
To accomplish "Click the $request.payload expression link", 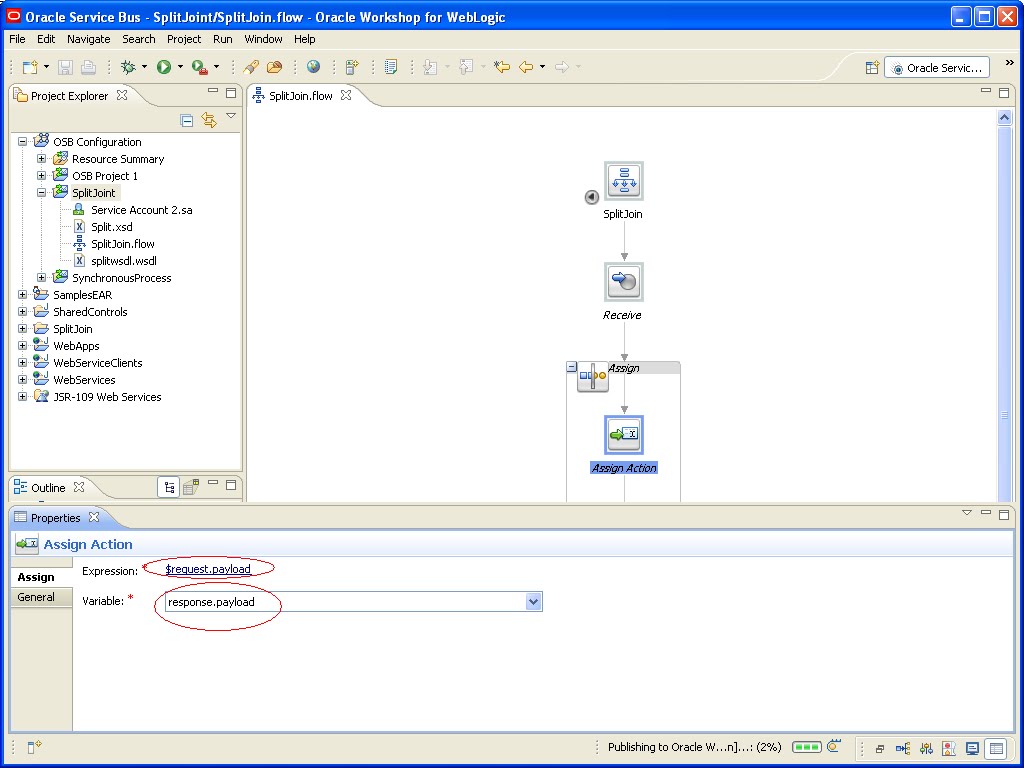I will click(208, 569).
